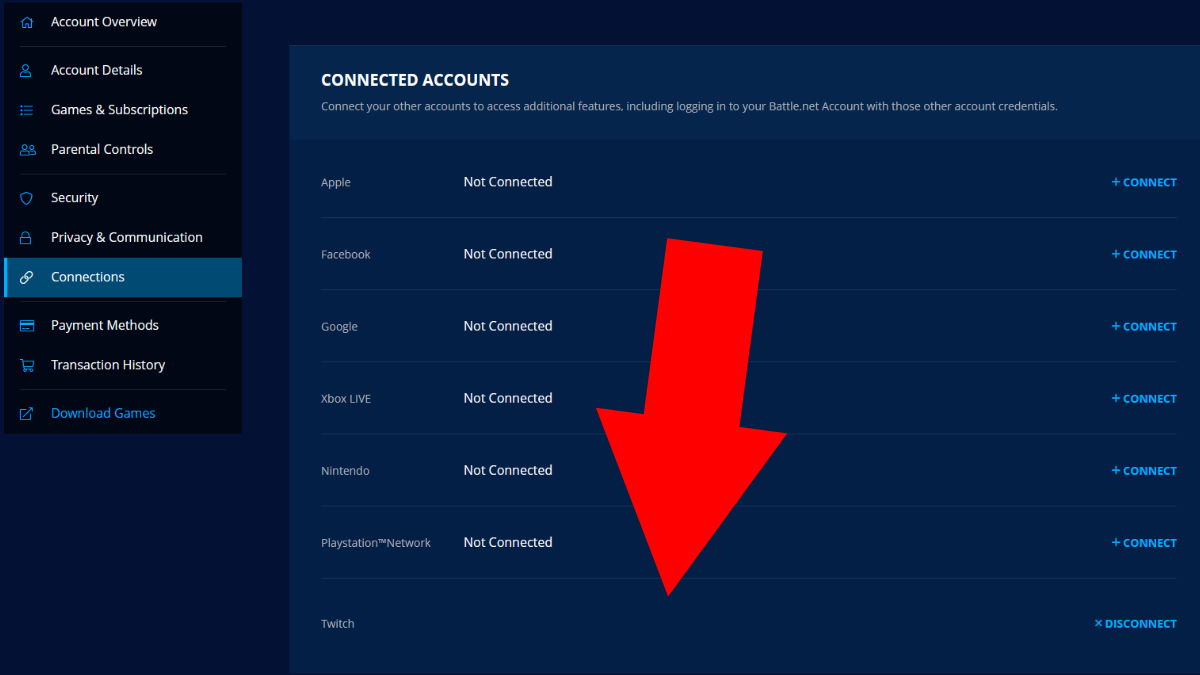The width and height of the screenshot is (1200, 675).
Task: Click the Parental Controls people icon
Action: (27, 150)
